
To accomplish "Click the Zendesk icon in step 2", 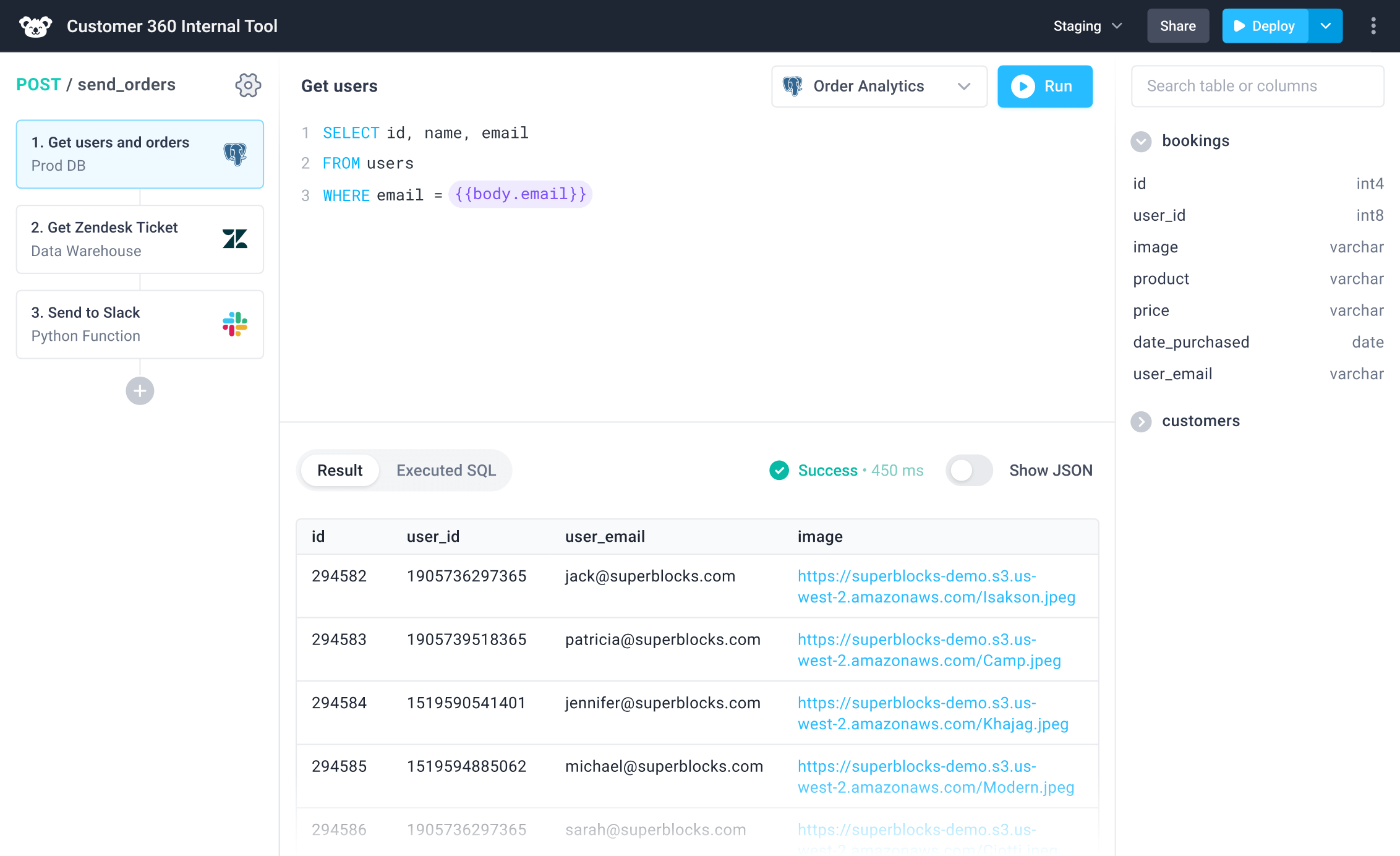I will 235,239.
